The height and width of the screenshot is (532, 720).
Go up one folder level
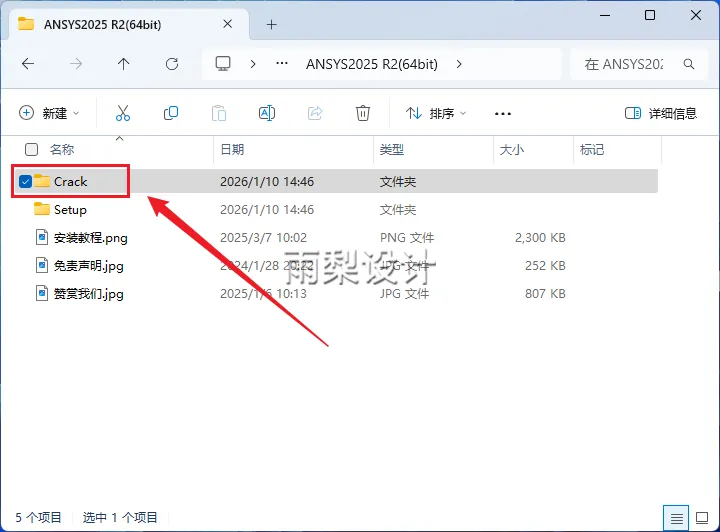tap(124, 64)
